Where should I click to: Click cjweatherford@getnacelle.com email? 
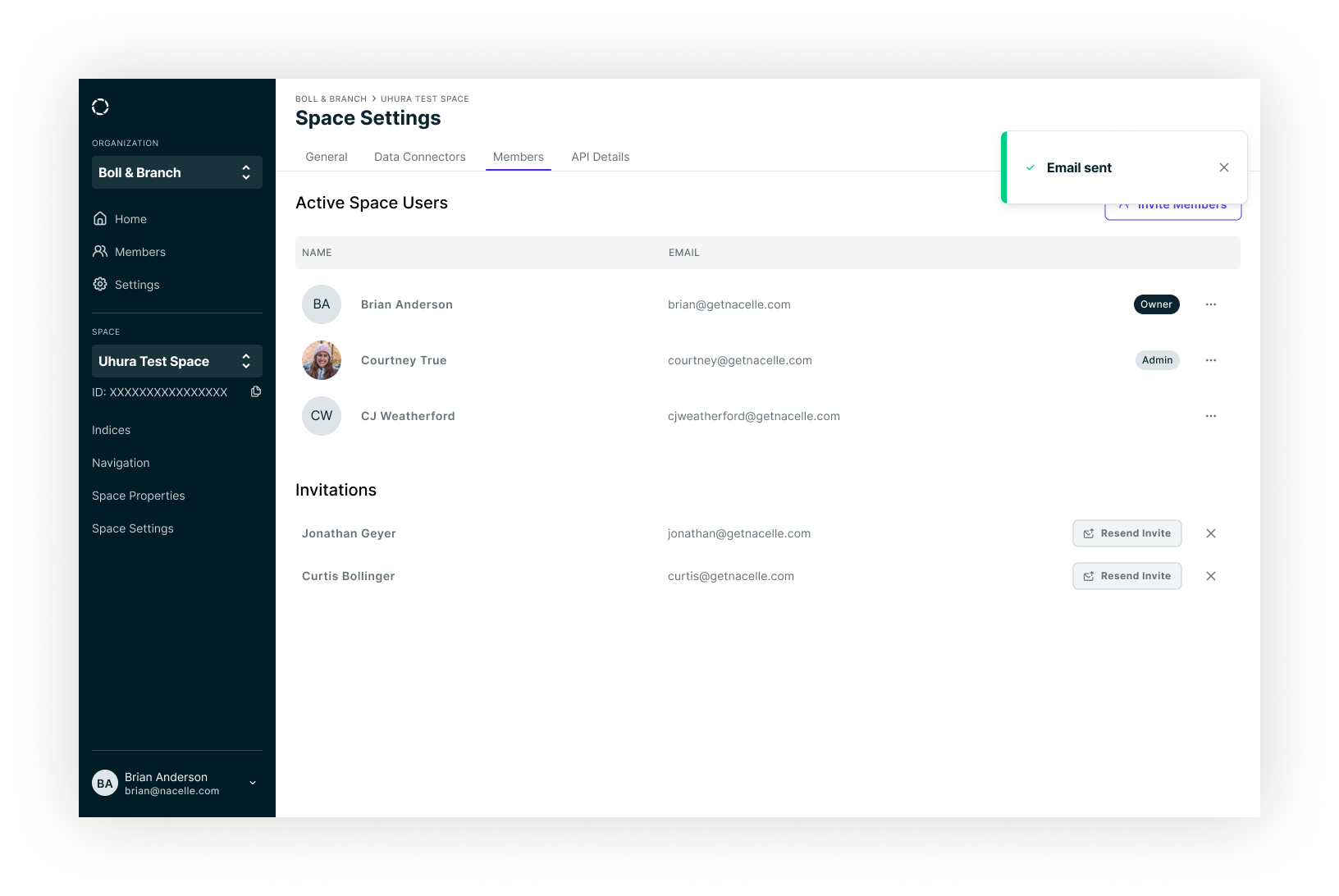(x=754, y=416)
